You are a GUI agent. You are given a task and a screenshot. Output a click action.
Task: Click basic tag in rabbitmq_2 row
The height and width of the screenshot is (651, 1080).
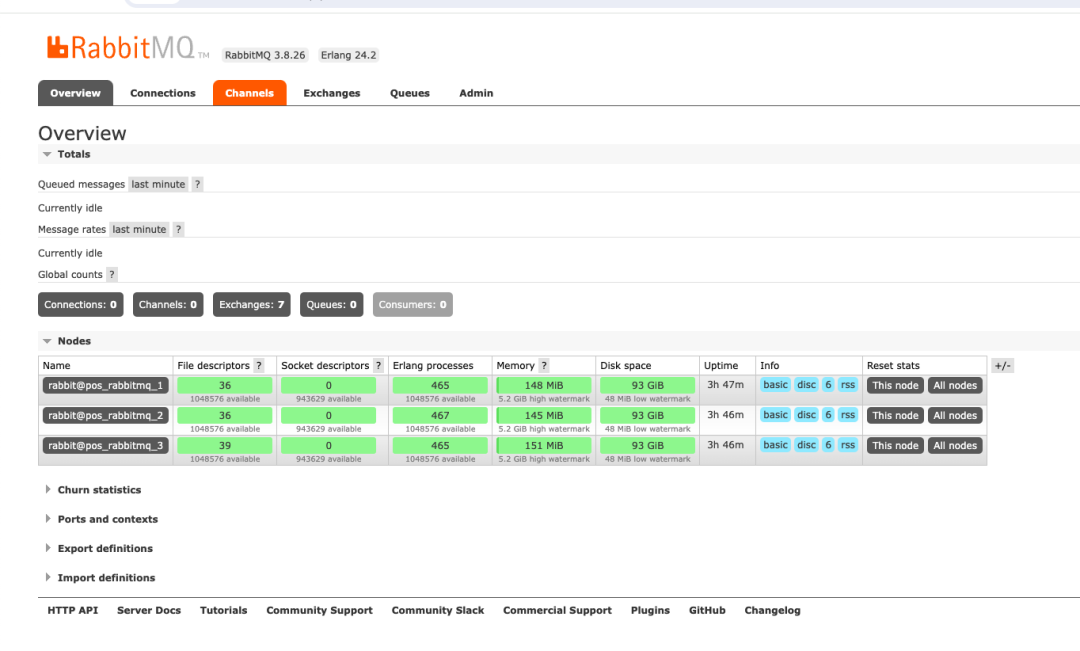pos(775,415)
